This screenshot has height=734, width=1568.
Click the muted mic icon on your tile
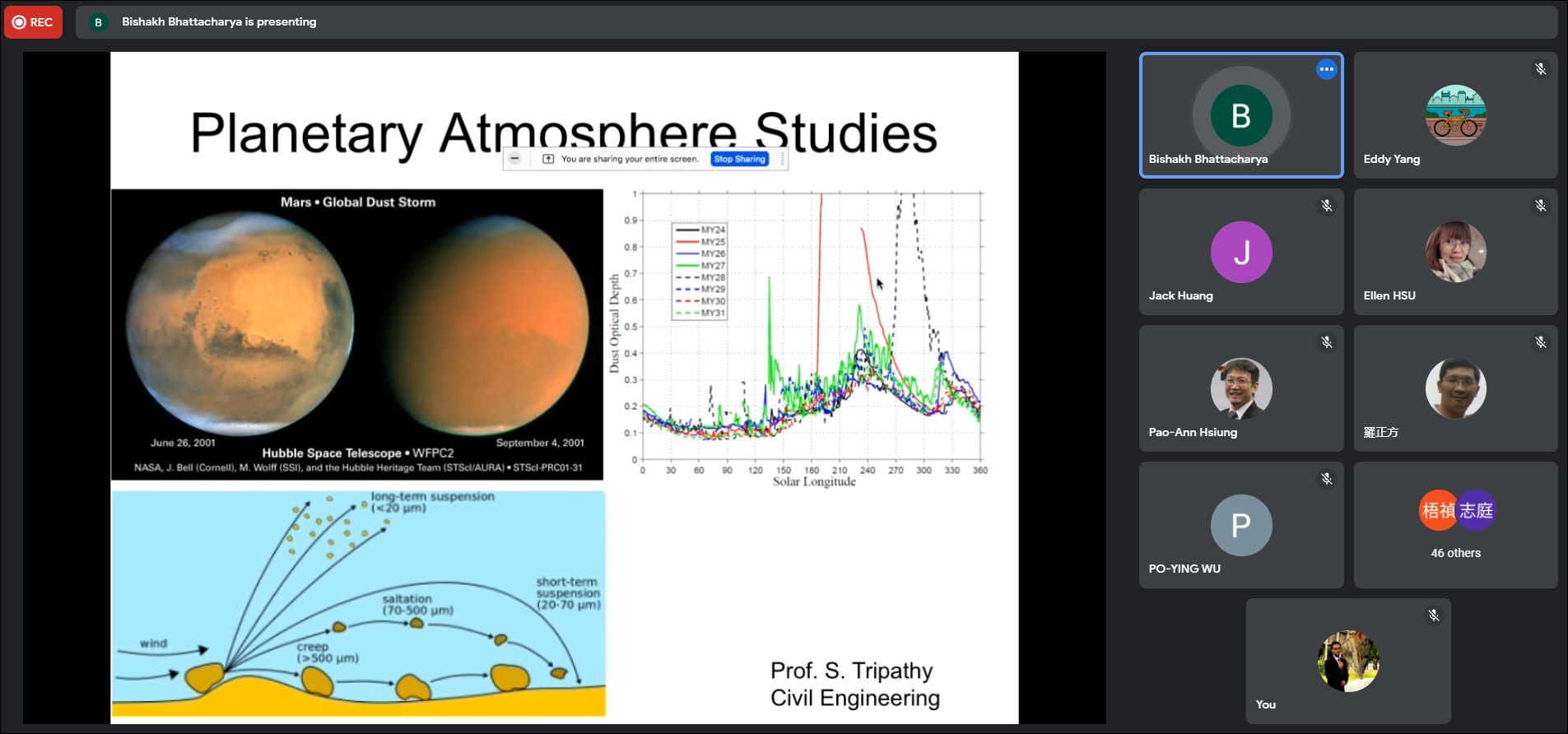tap(1433, 616)
